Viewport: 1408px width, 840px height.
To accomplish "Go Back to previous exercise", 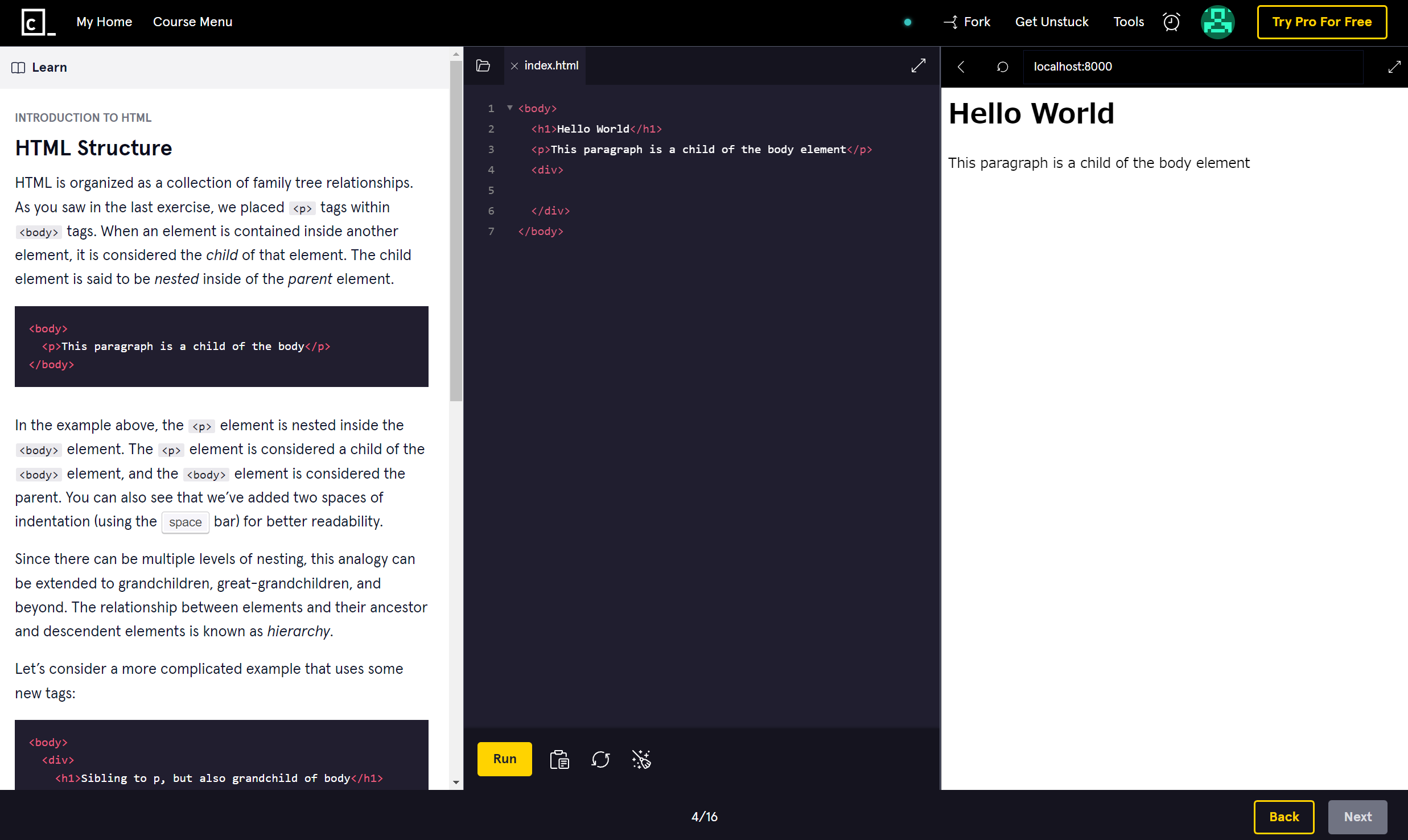I will (1284, 817).
